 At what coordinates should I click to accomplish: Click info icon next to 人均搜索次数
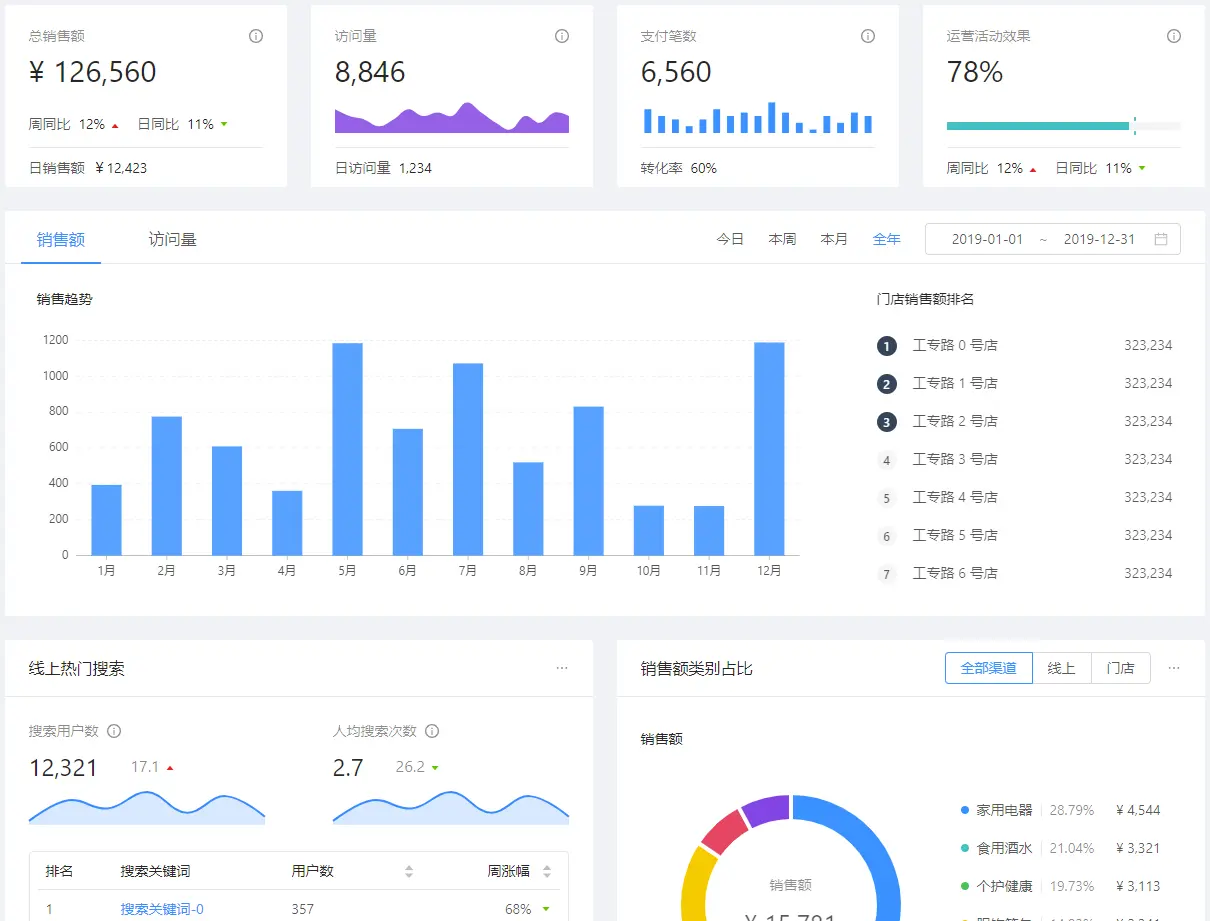point(432,731)
